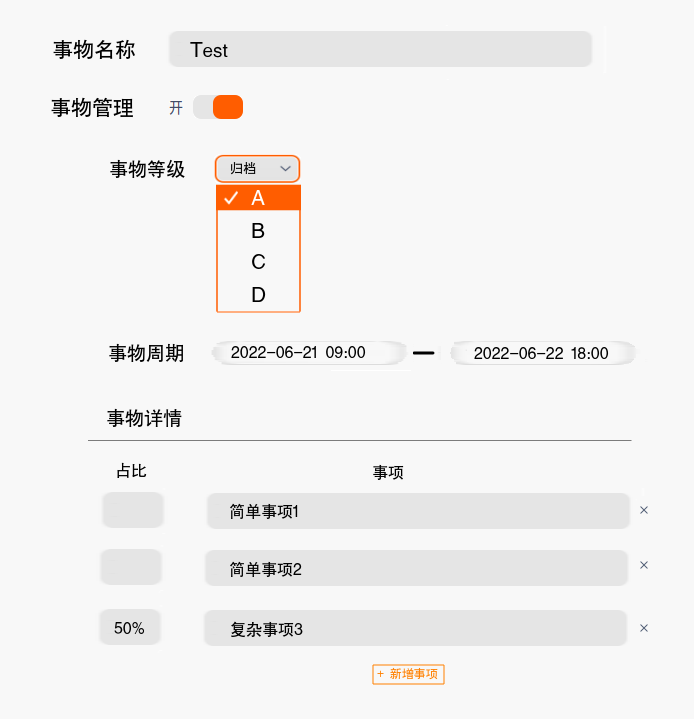
Task: Delete the 简单事项2 row
Action: [x=644, y=565]
